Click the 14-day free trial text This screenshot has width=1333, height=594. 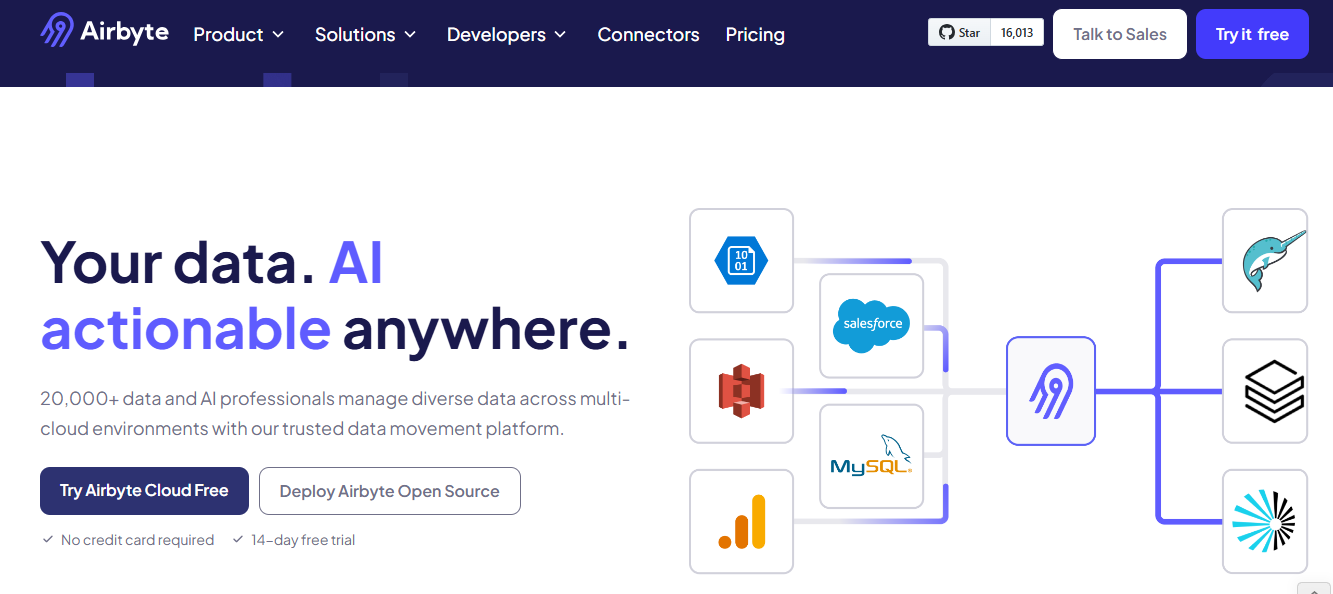click(x=303, y=540)
